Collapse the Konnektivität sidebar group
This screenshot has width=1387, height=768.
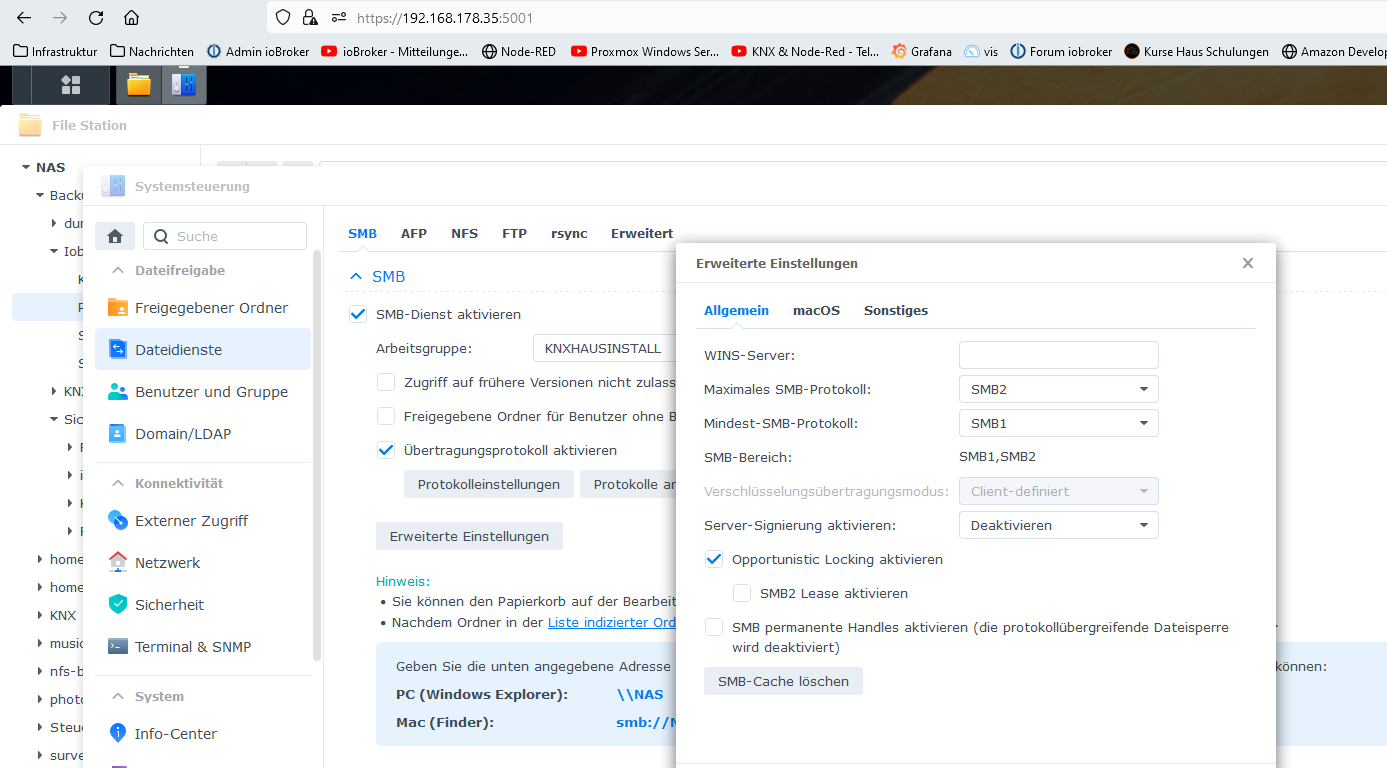tap(118, 483)
